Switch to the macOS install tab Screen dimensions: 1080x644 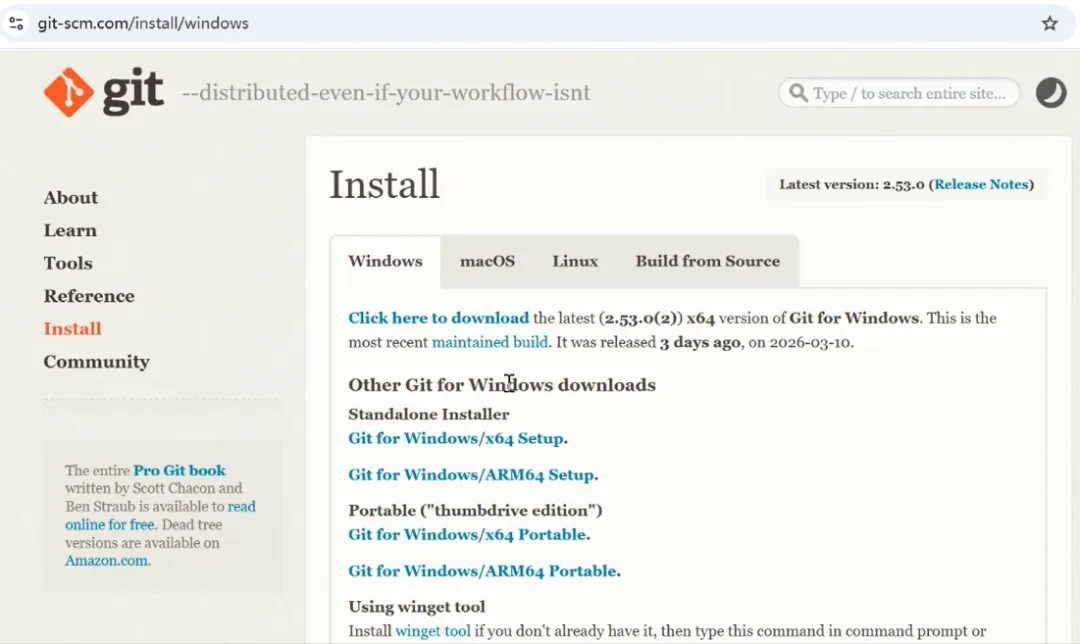[488, 261]
